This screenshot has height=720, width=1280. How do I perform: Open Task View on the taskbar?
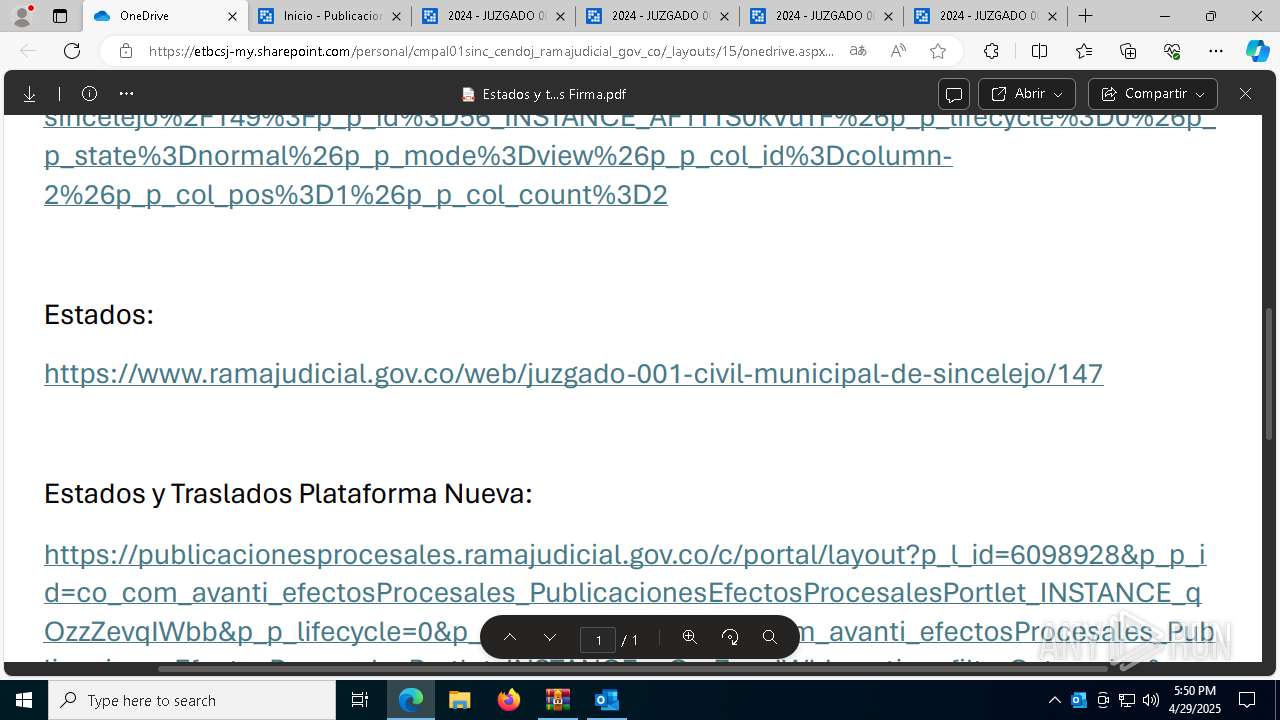click(x=360, y=700)
